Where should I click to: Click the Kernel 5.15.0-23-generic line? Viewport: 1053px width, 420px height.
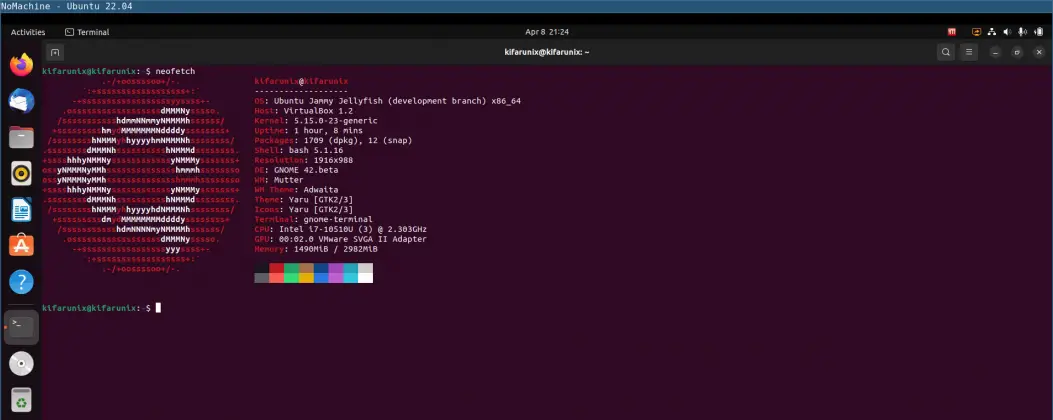316,120
